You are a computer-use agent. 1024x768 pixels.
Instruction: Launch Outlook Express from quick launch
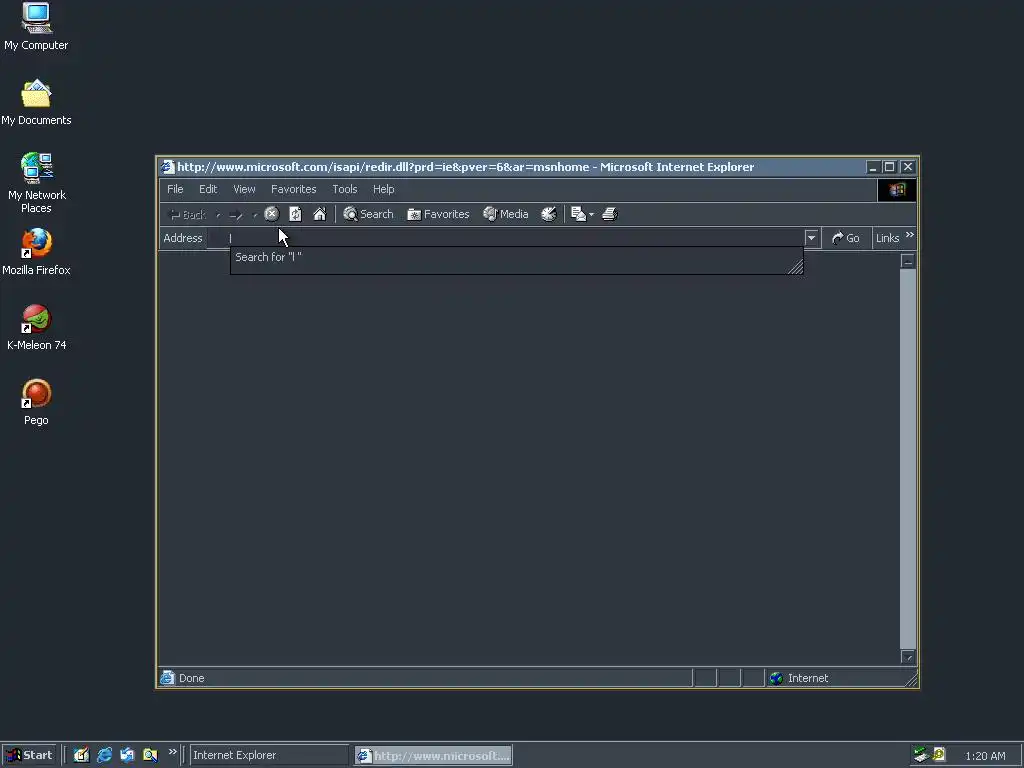tap(127, 755)
